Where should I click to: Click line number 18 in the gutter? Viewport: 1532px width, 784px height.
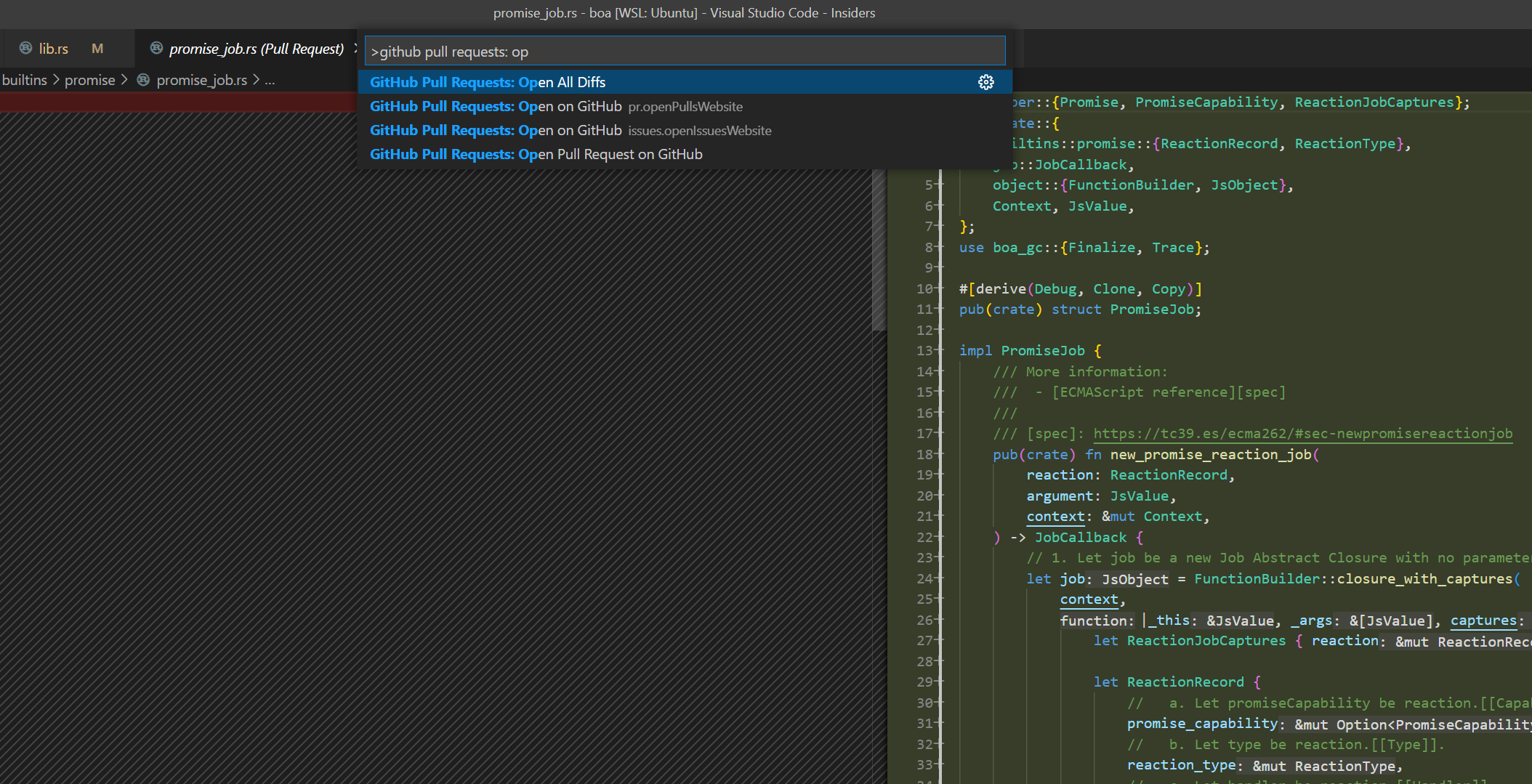point(924,455)
